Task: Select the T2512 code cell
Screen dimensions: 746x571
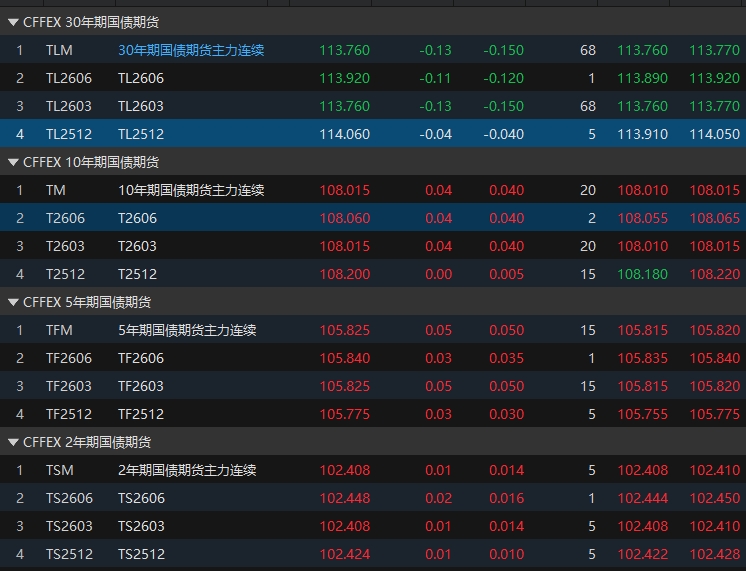Action: pyautogui.click(x=65, y=274)
